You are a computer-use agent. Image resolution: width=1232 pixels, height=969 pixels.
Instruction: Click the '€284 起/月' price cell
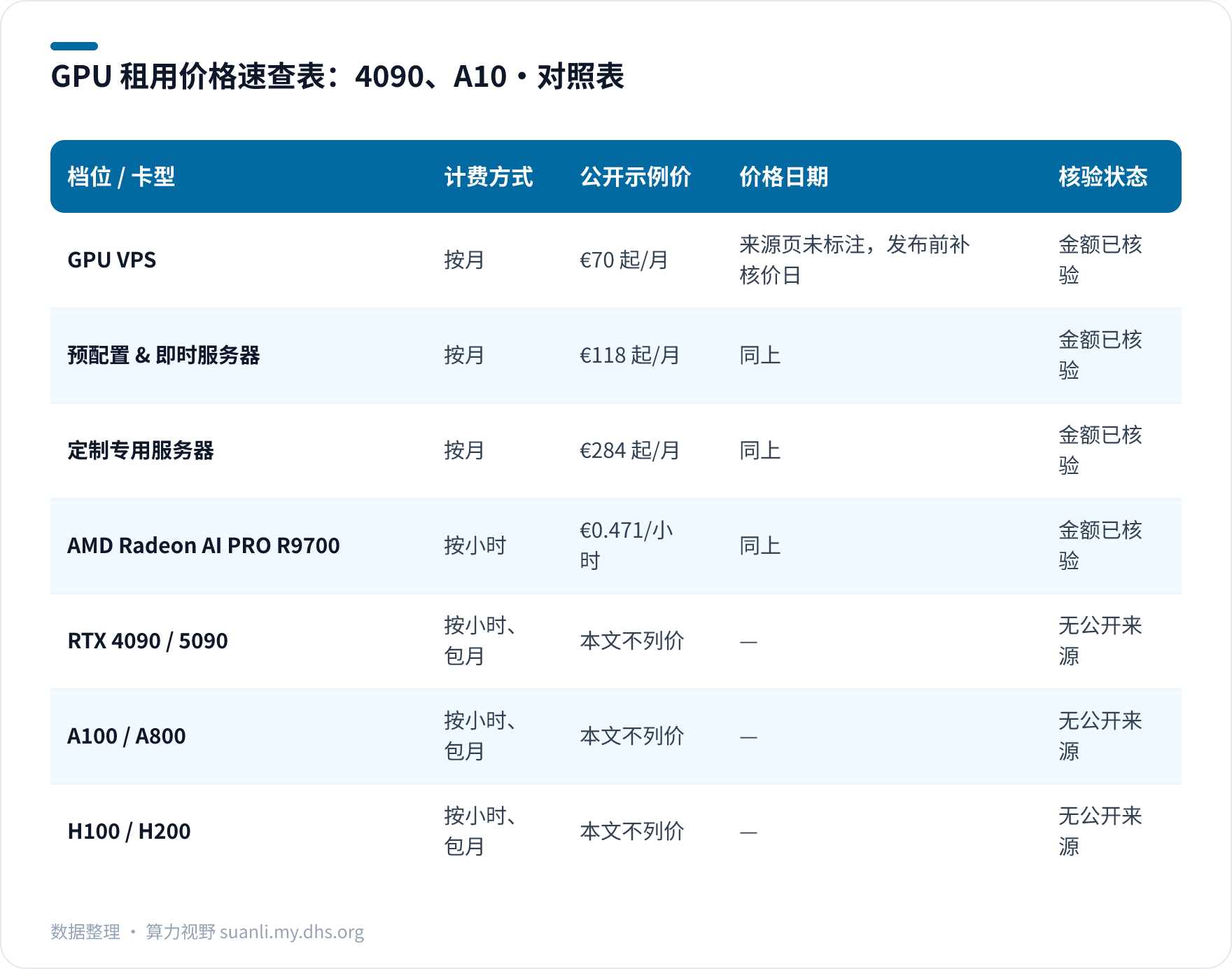click(x=629, y=450)
